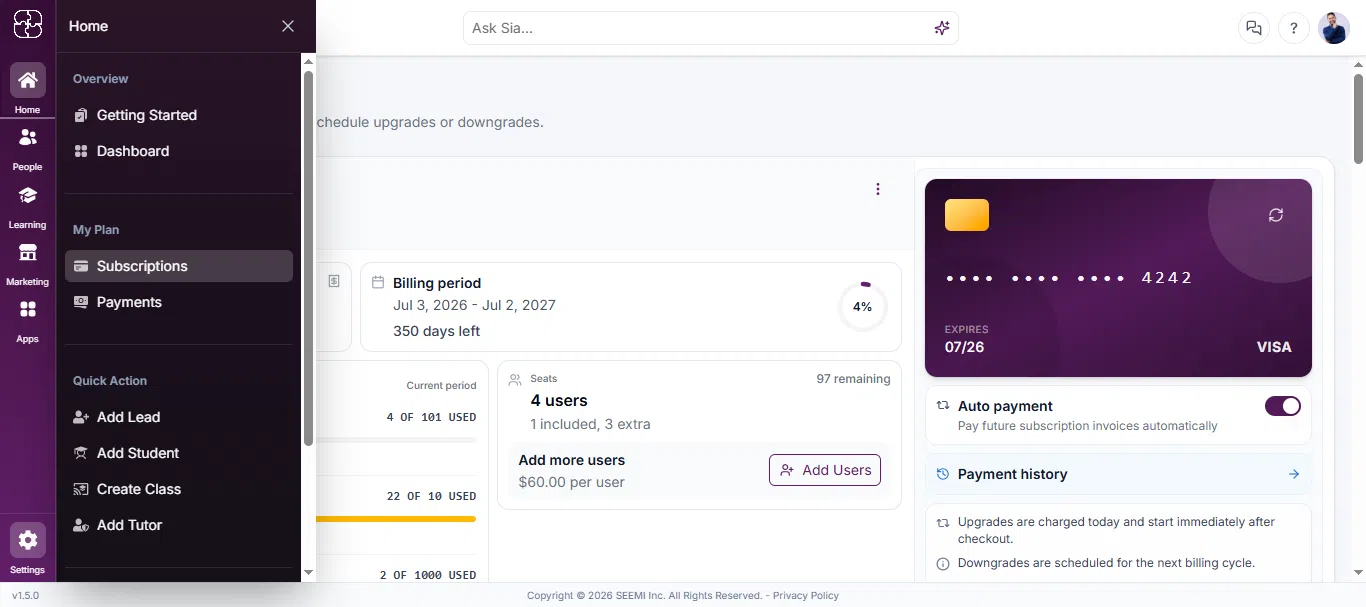1366x607 pixels.
Task: Click the Seats people icon
Action: tap(516, 379)
